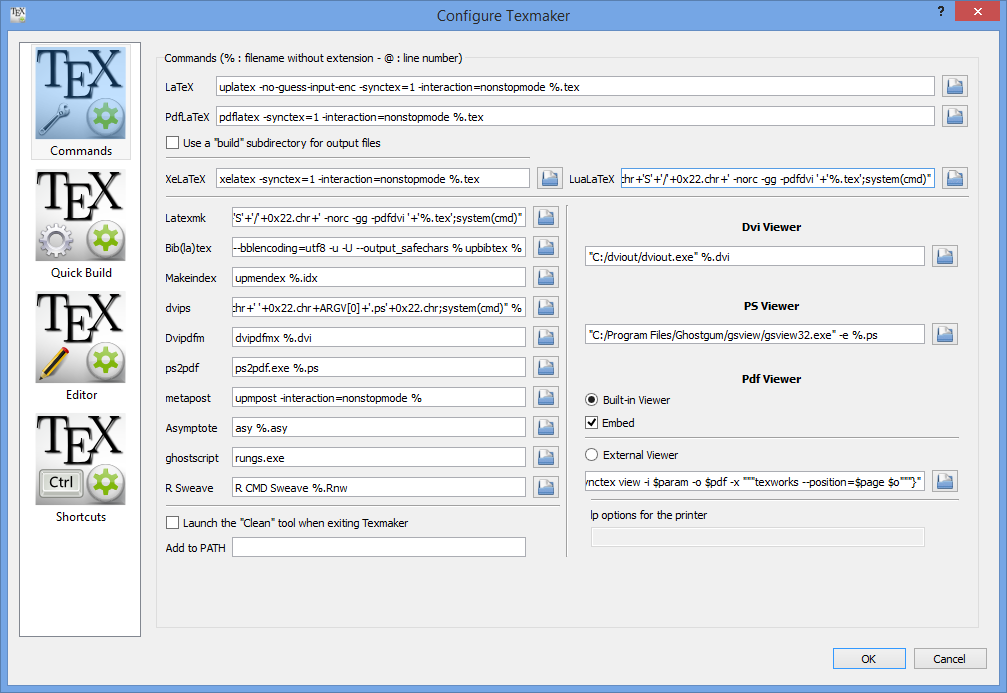
Task: Edit the Dvi Viewer dviout command field
Action: (x=755, y=256)
